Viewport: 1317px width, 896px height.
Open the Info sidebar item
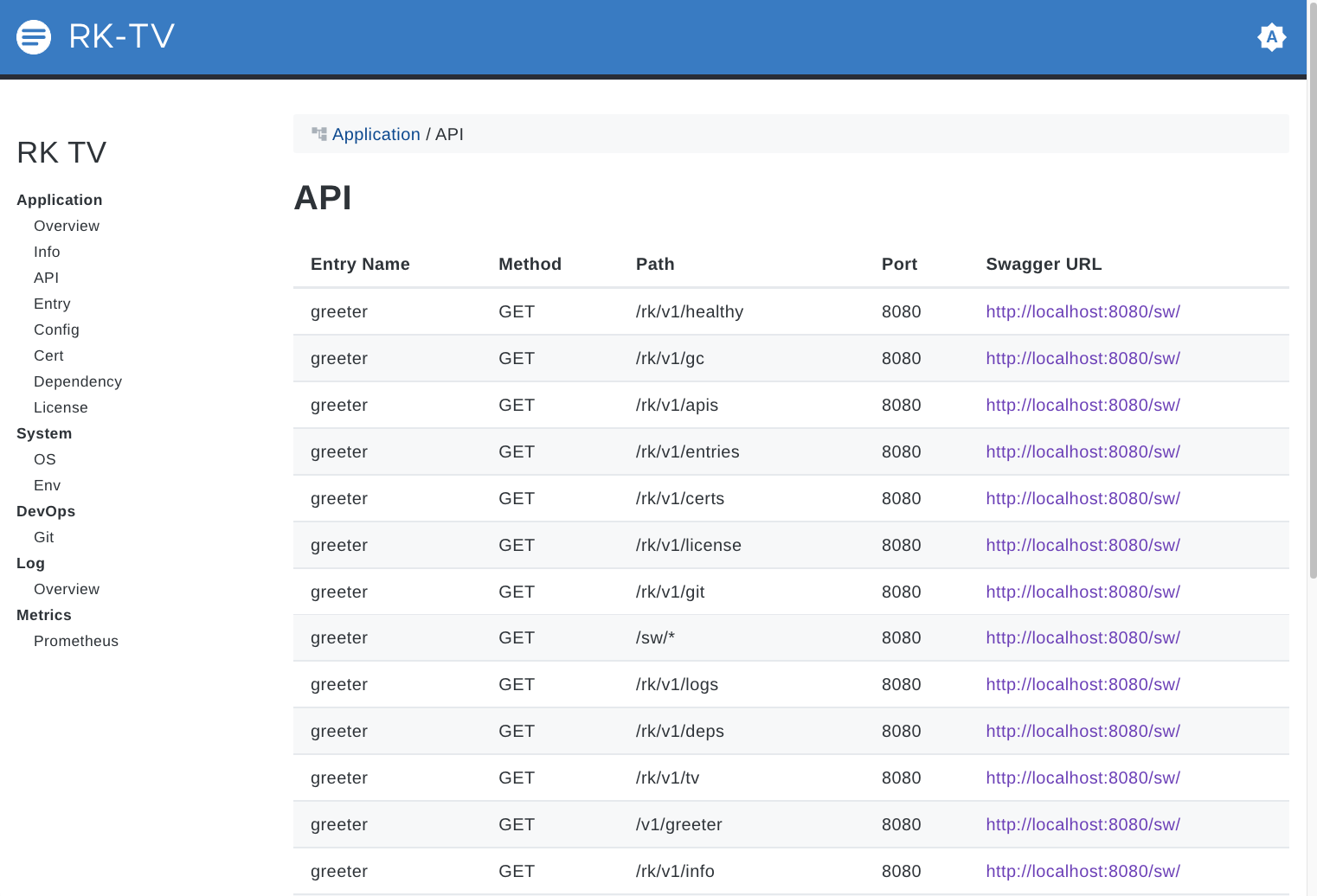pos(47,252)
